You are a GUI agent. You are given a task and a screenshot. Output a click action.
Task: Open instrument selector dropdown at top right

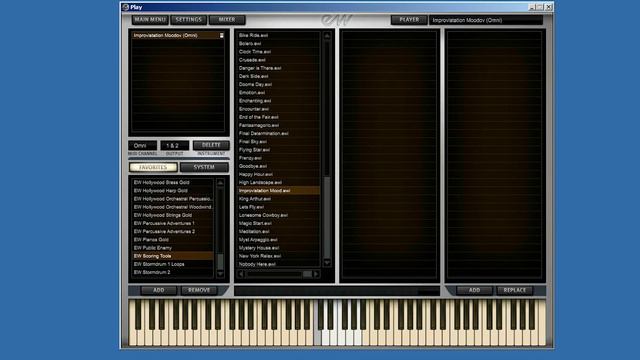(x=486, y=20)
